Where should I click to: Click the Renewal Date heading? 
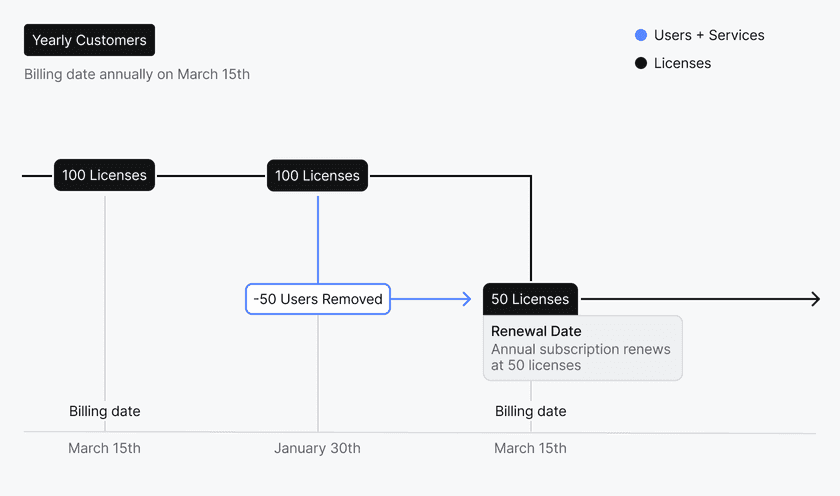click(536, 331)
